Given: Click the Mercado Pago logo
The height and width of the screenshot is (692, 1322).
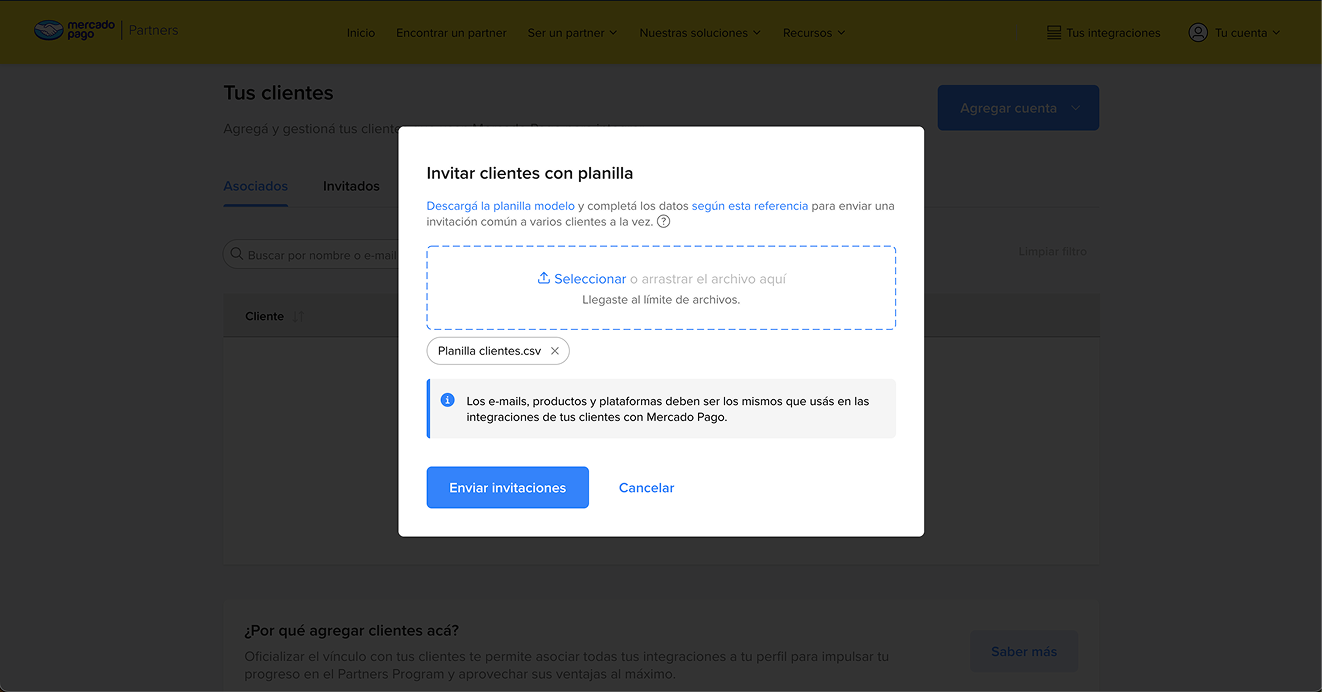Looking at the screenshot, I should pos(75,31).
